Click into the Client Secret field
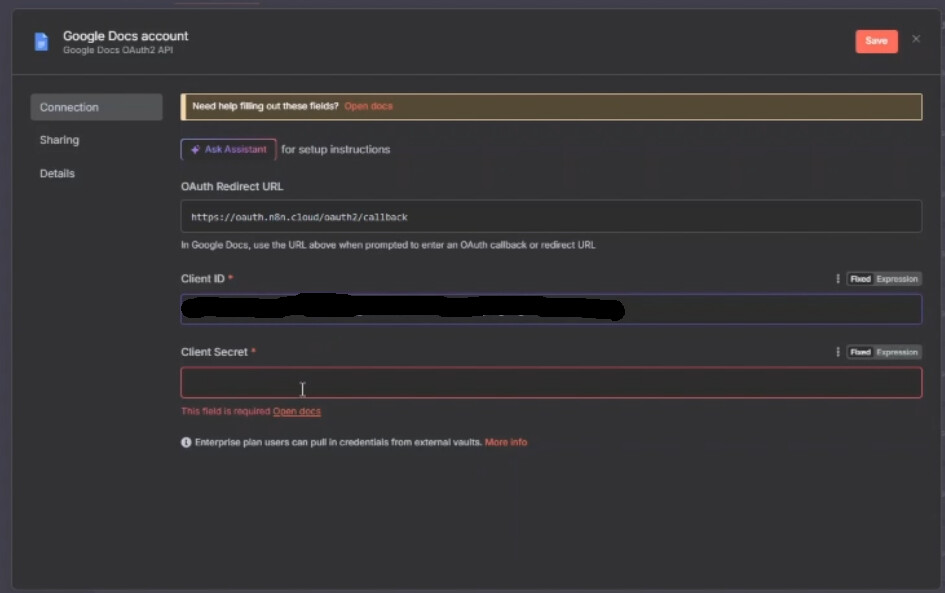945x593 pixels. [x=551, y=383]
